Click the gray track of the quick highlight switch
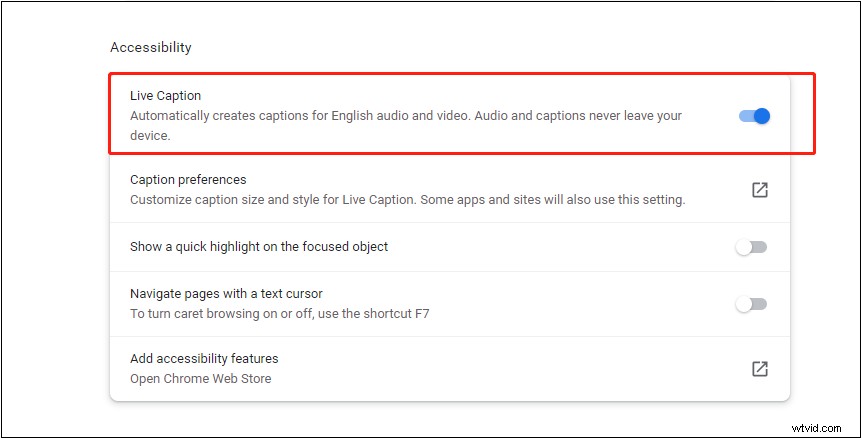The width and height of the screenshot is (862, 438). pos(759,247)
